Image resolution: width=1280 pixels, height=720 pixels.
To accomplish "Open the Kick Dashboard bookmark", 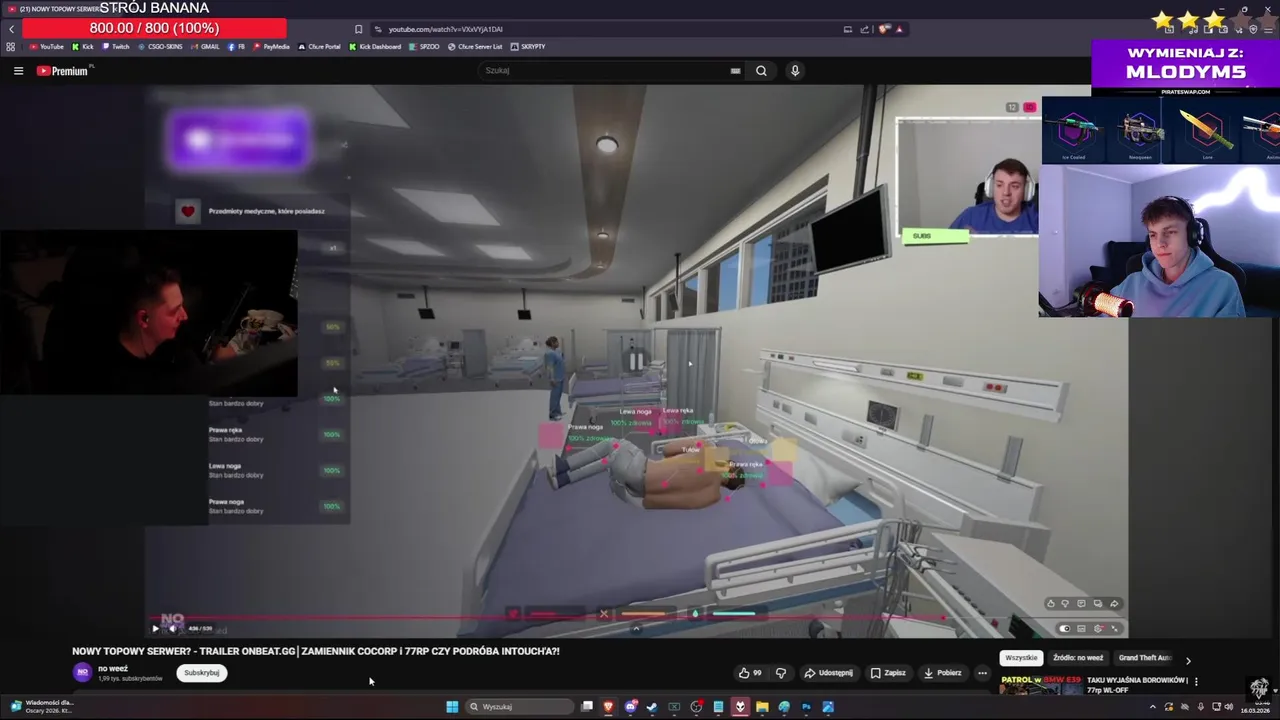I will (x=375, y=47).
